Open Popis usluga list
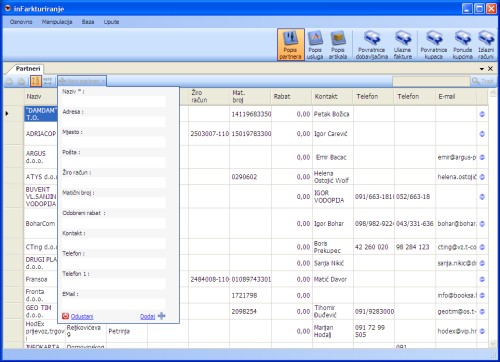The image size is (500, 362). point(315,45)
